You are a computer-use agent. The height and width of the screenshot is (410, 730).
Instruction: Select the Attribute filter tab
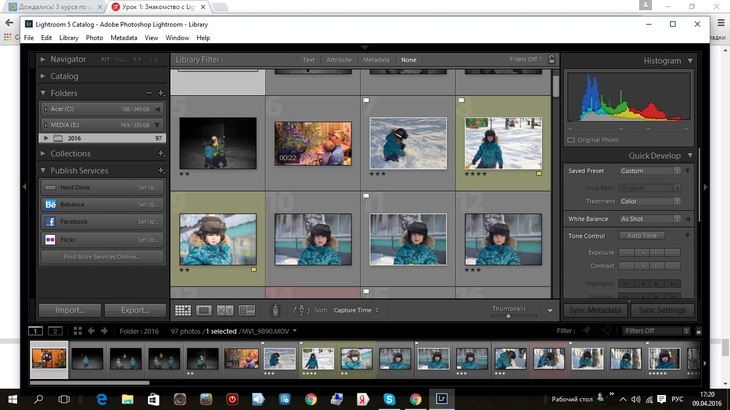tap(341, 60)
